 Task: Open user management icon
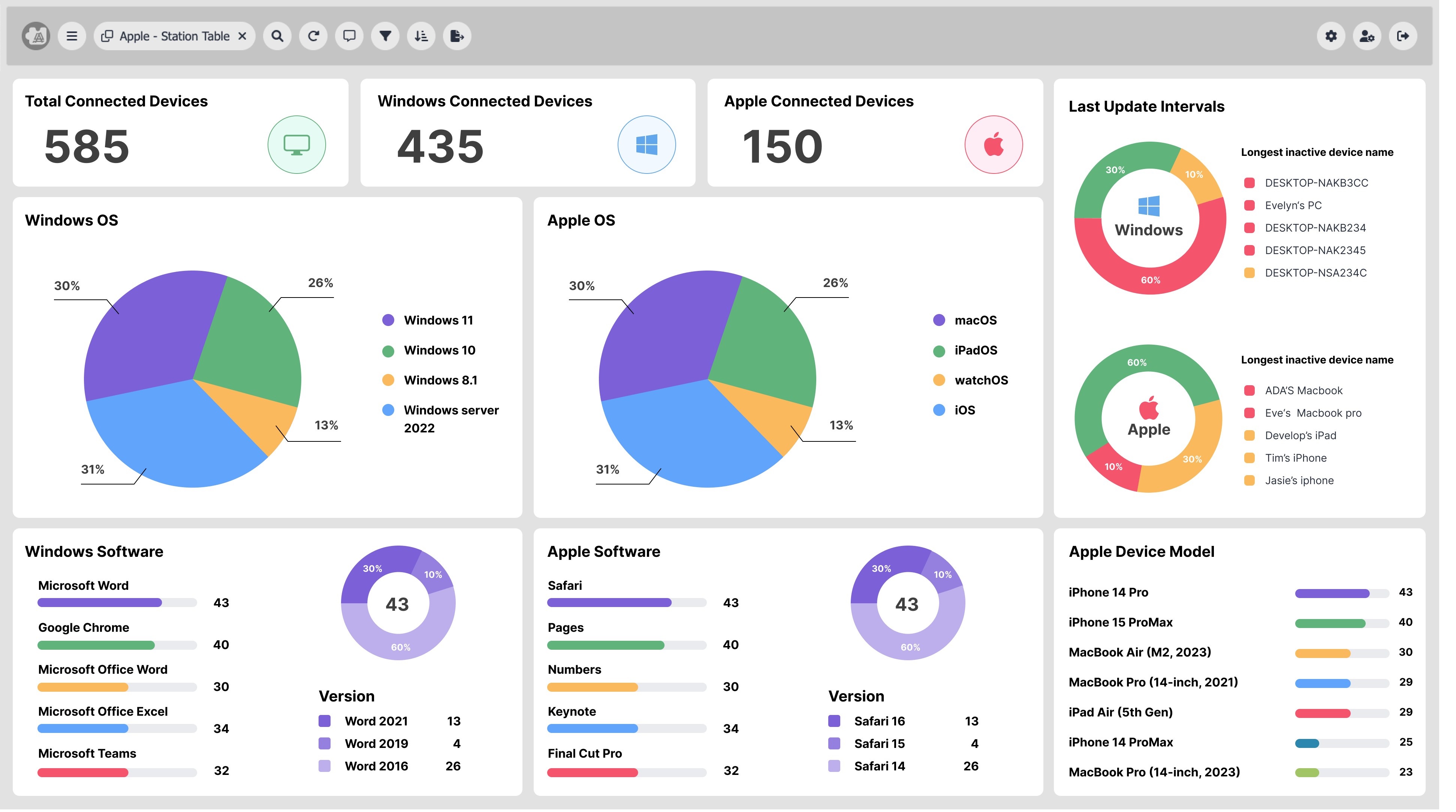1367,36
